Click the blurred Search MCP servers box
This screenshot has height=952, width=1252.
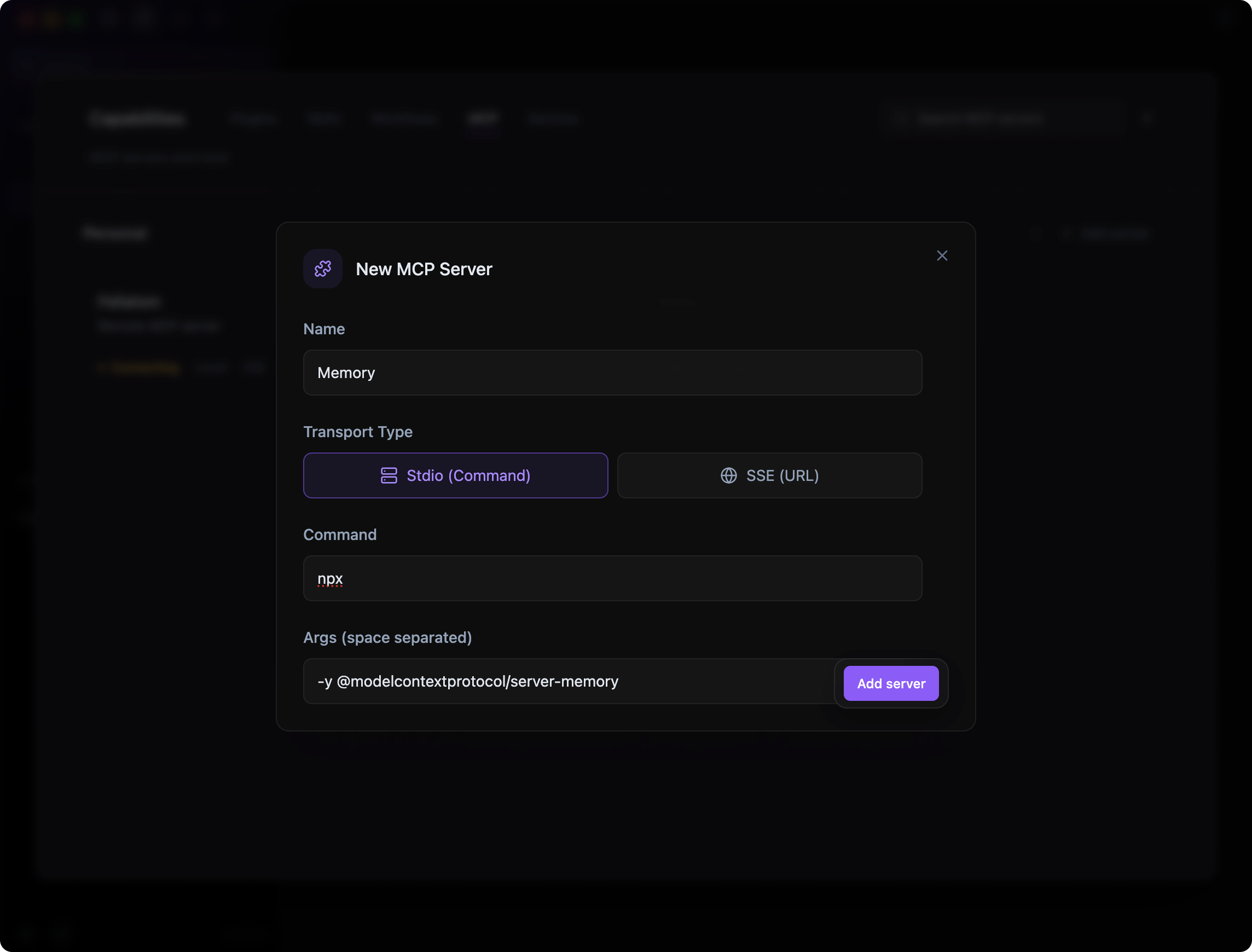1004,119
